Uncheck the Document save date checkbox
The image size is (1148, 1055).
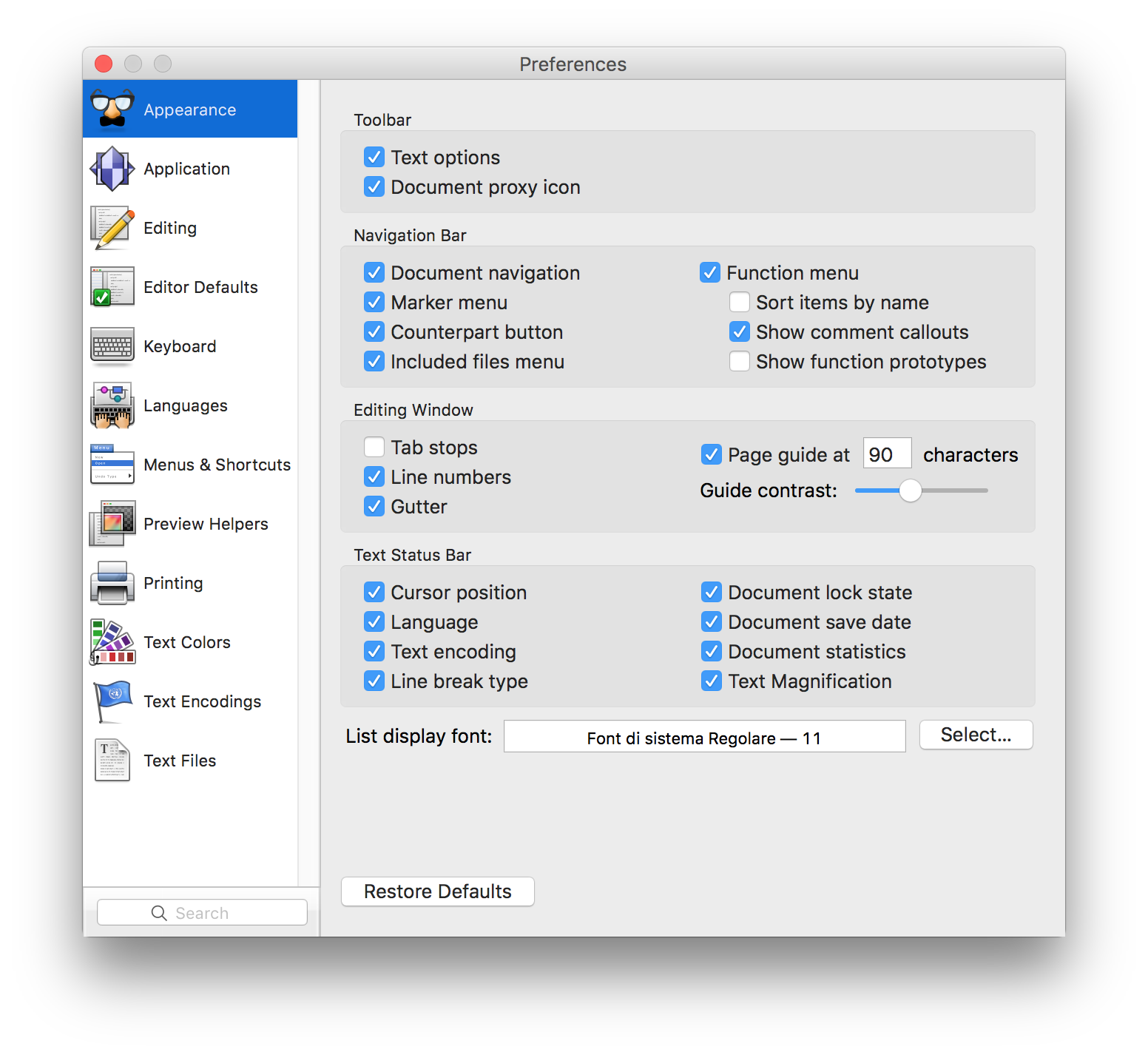point(712,621)
